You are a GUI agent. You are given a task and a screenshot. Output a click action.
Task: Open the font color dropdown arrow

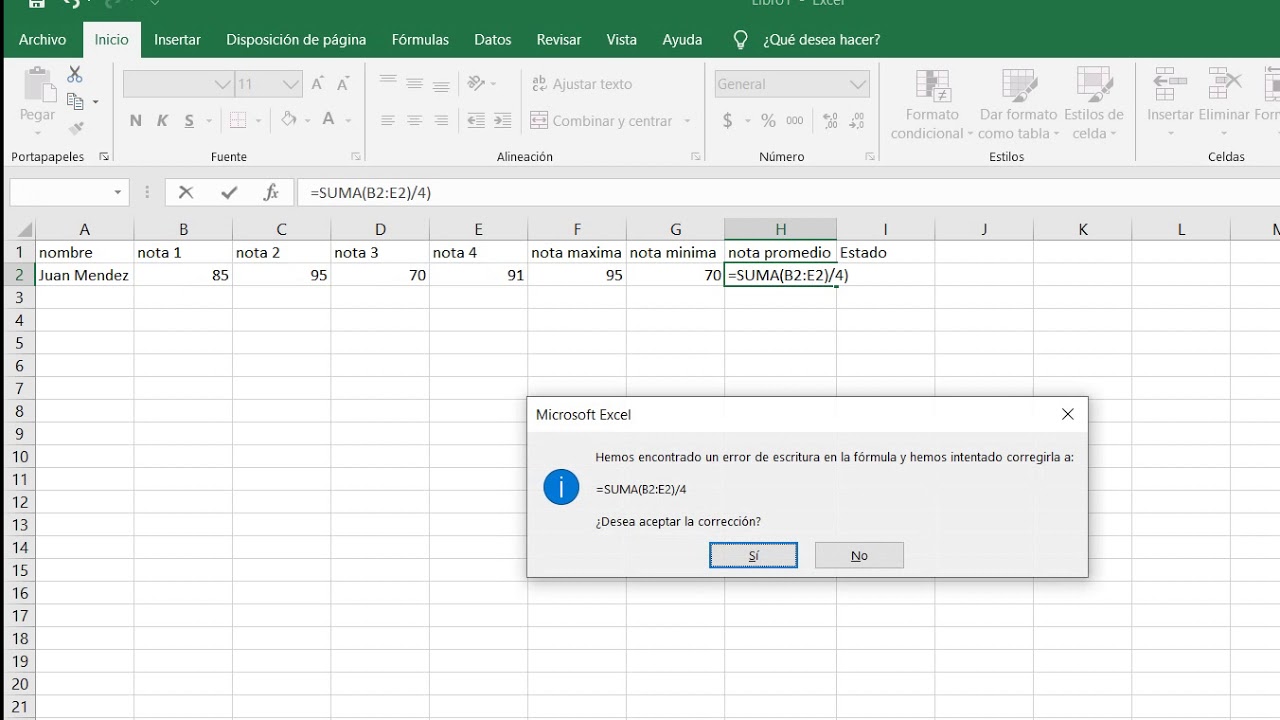(x=348, y=121)
